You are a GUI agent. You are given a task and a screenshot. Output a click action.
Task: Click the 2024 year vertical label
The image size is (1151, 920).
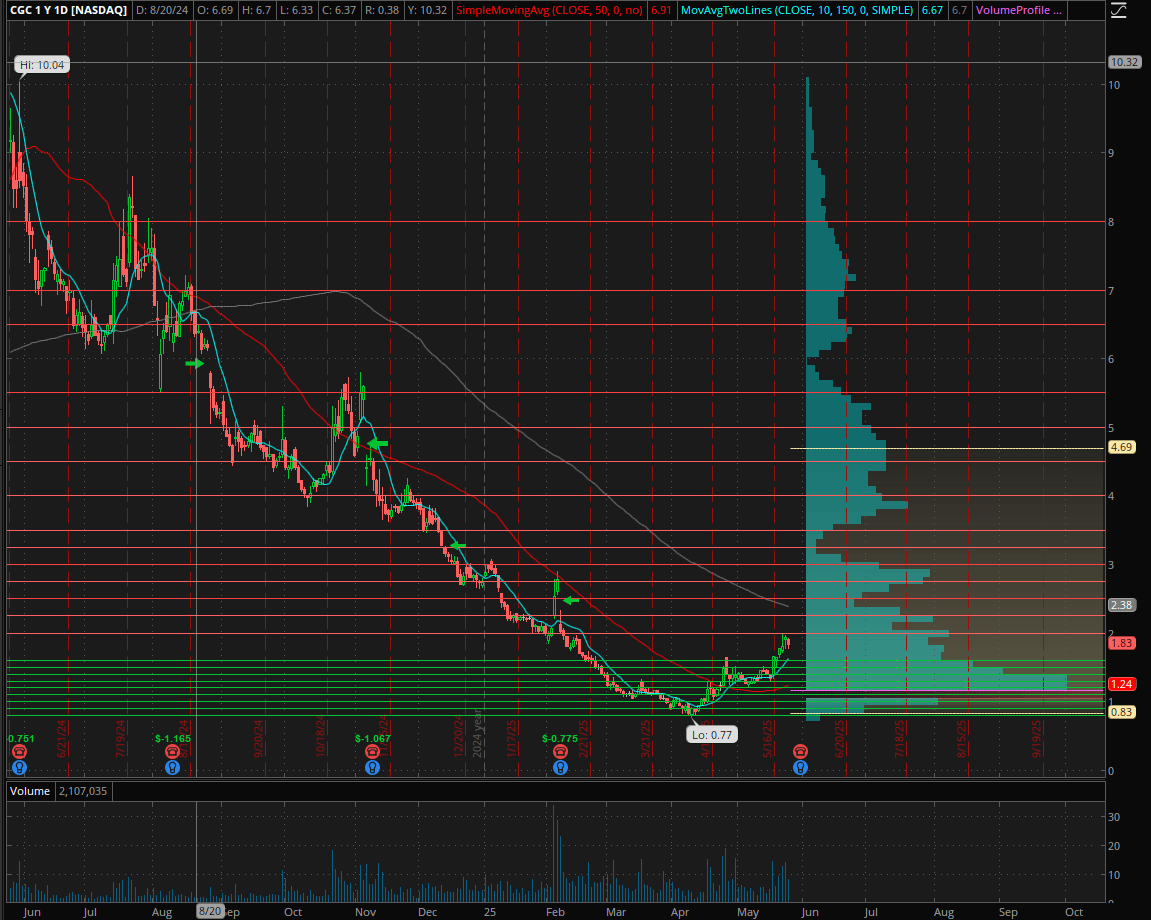[x=477, y=733]
